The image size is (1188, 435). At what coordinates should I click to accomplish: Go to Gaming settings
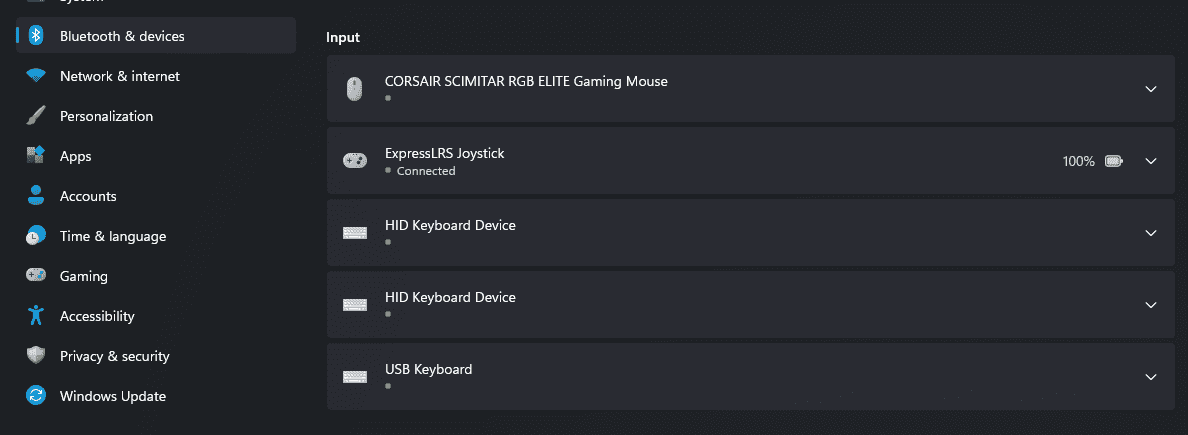[84, 276]
